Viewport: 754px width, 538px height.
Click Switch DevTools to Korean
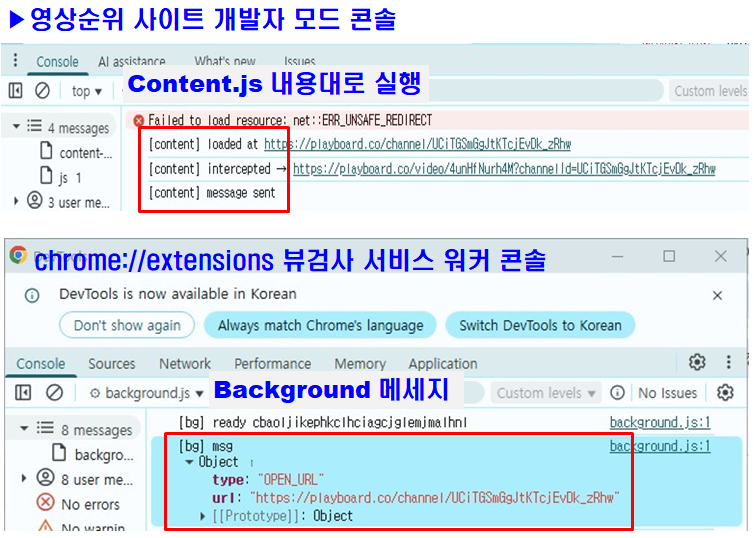click(540, 325)
